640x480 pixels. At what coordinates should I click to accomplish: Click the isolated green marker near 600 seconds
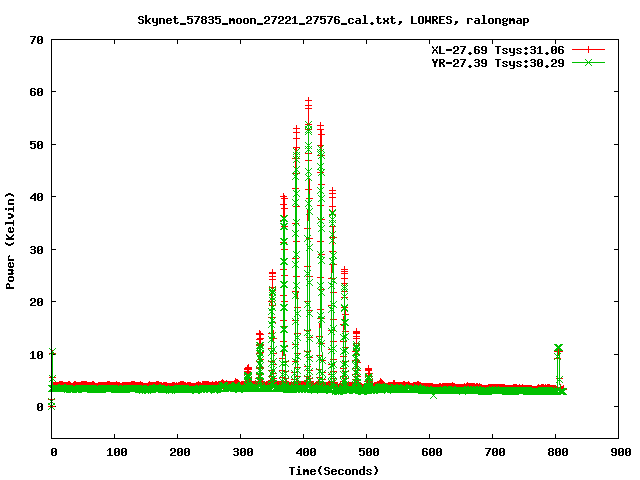(433, 396)
